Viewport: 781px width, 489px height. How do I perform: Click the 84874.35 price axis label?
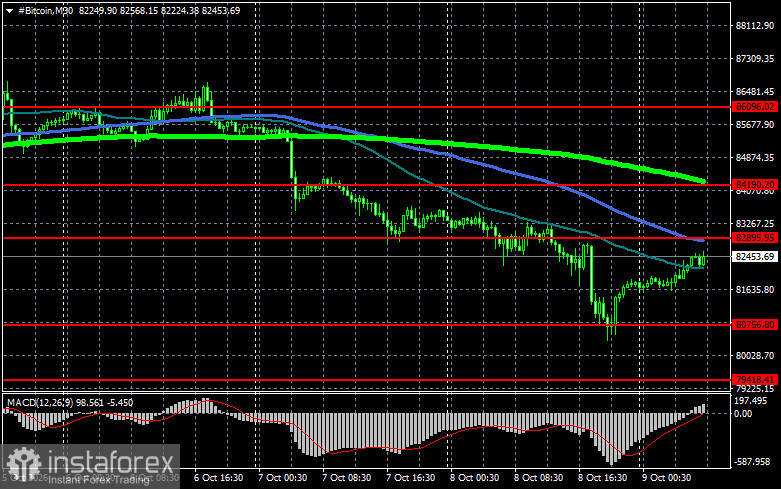tap(755, 157)
